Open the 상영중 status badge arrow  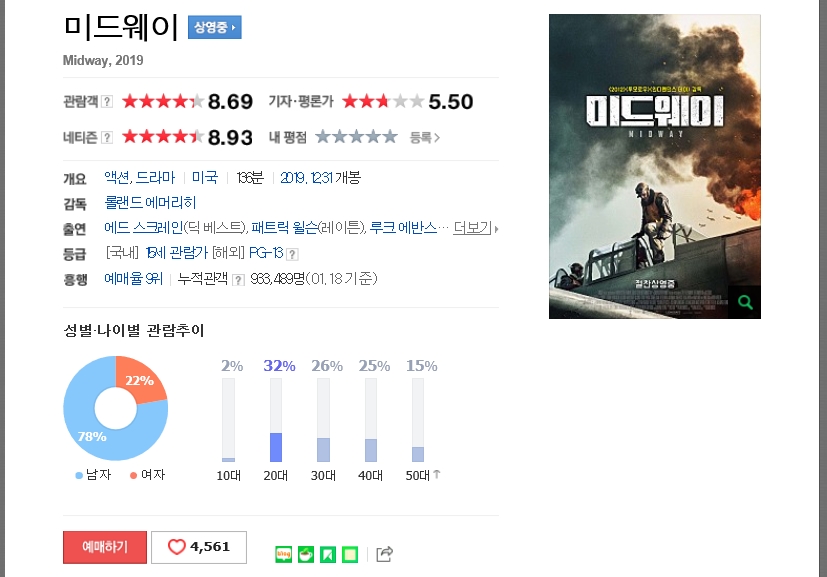pos(215,27)
